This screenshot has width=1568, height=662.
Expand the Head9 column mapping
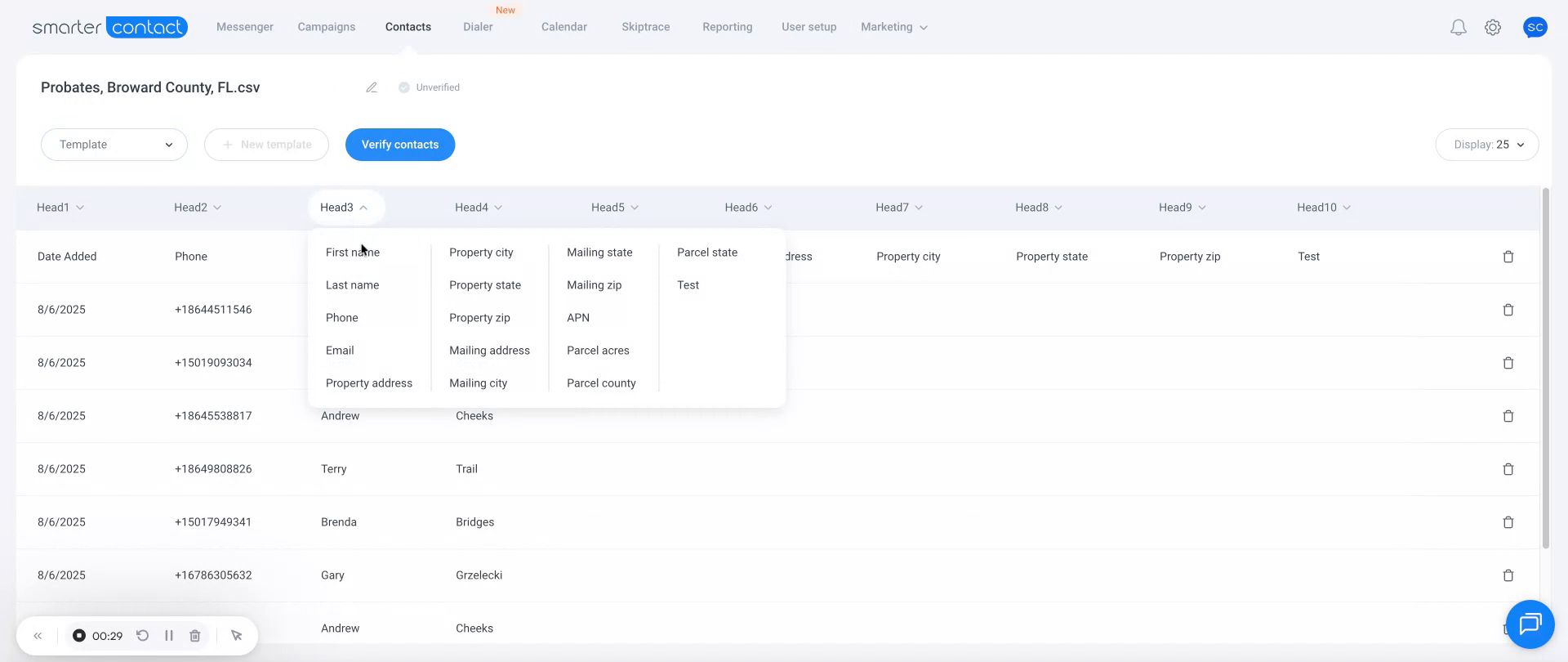point(1183,208)
